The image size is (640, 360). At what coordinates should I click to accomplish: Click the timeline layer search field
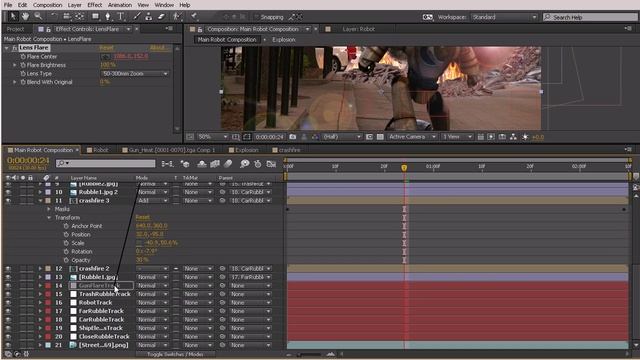(106, 163)
